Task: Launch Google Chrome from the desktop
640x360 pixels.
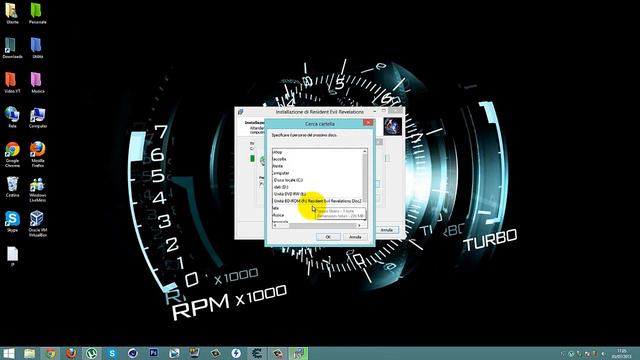Action: click(12, 154)
